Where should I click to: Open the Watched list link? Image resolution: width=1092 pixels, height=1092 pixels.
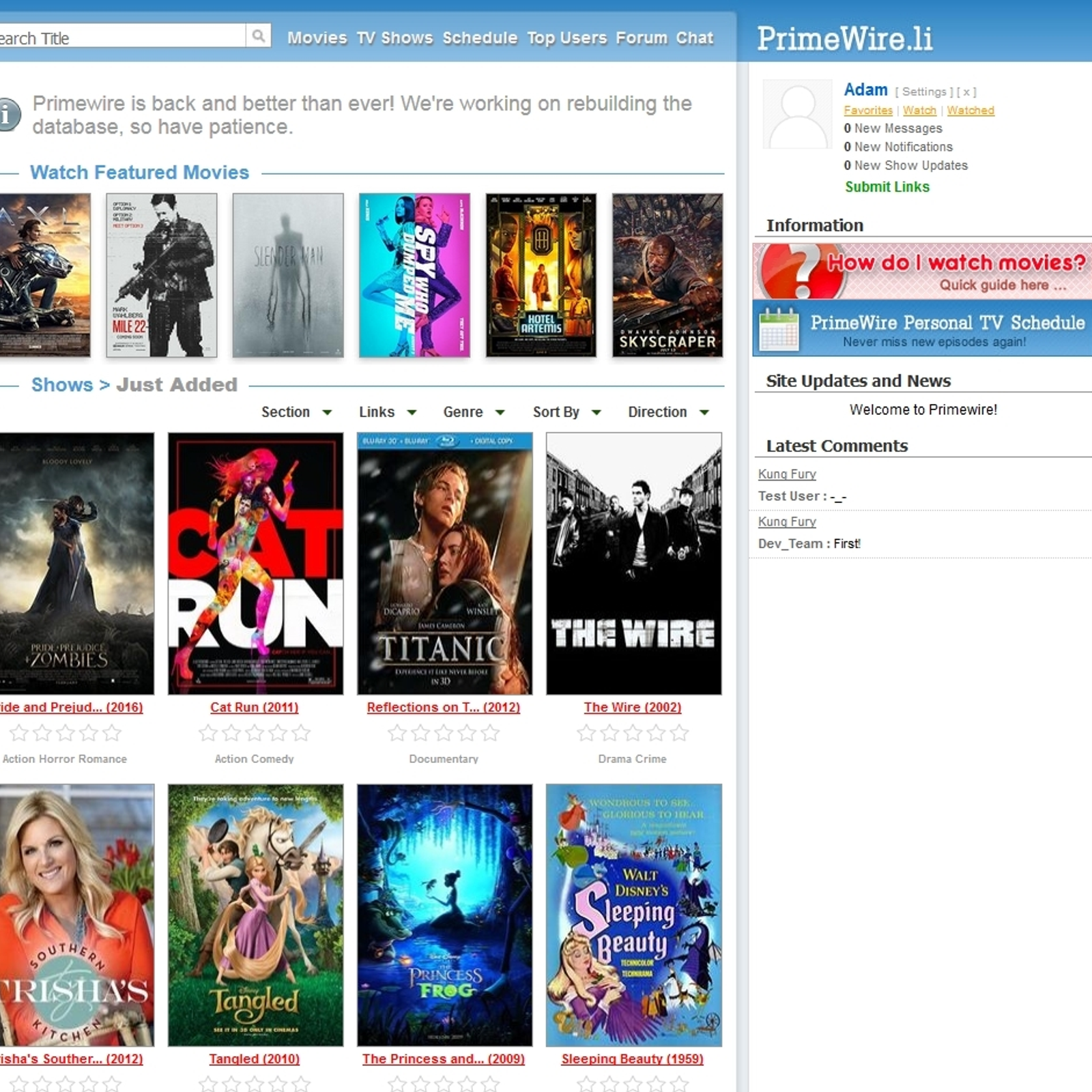[x=971, y=110]
